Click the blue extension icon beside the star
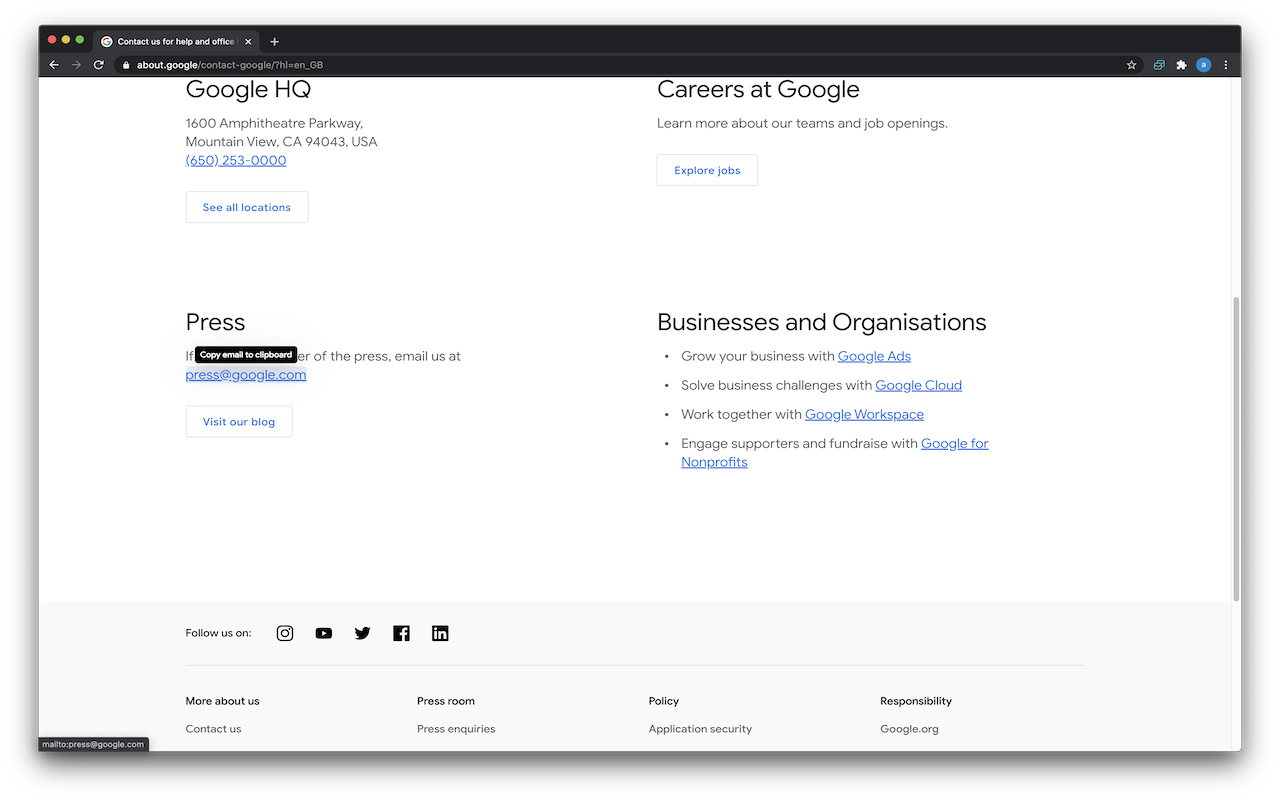The image size is (1280, 800). (1159, 65)
